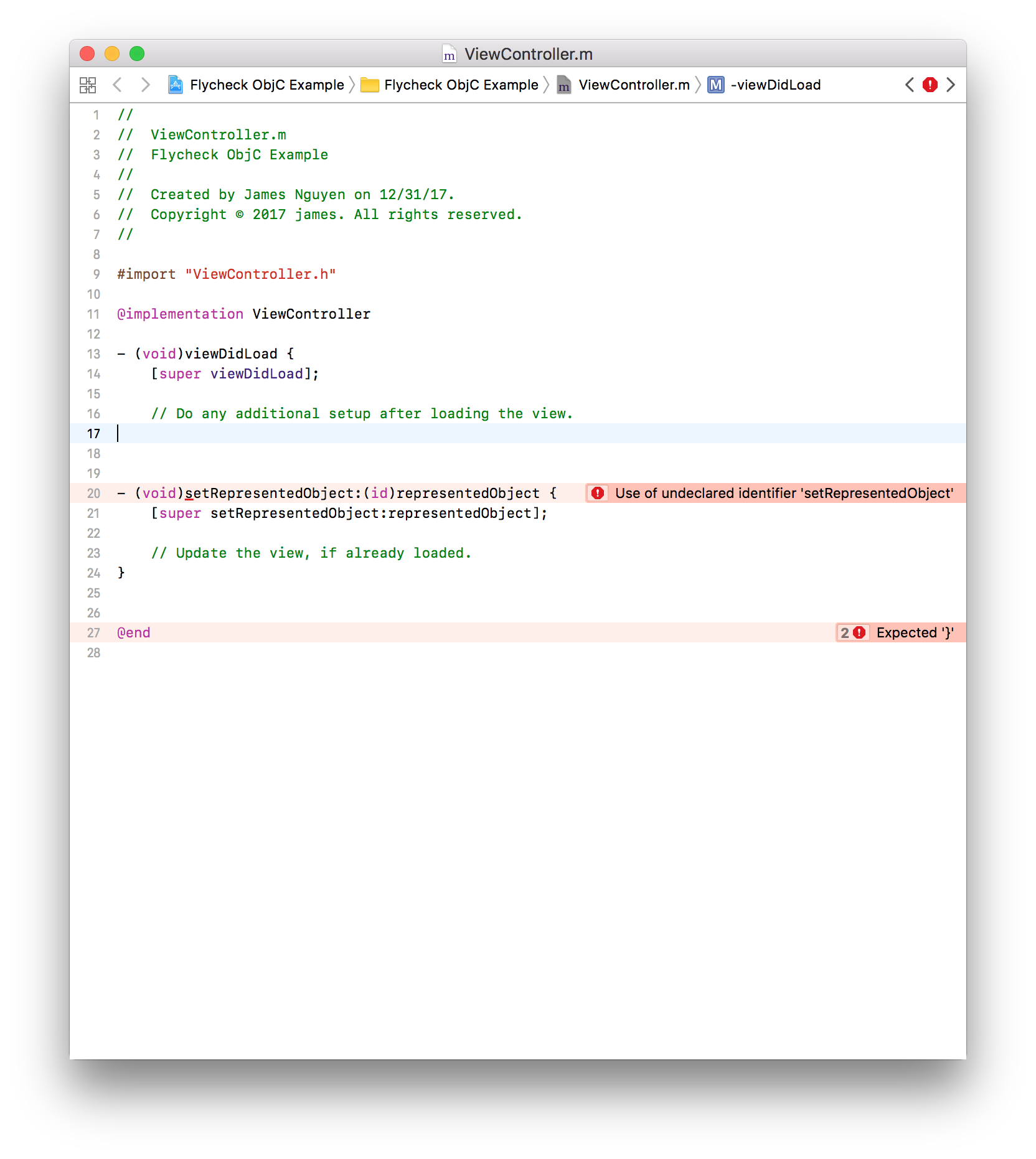Screen dimensions: 1036x1159
Task: Open the Flycheck ObjC Example folder breadcrumb
Action: (461, 85)
